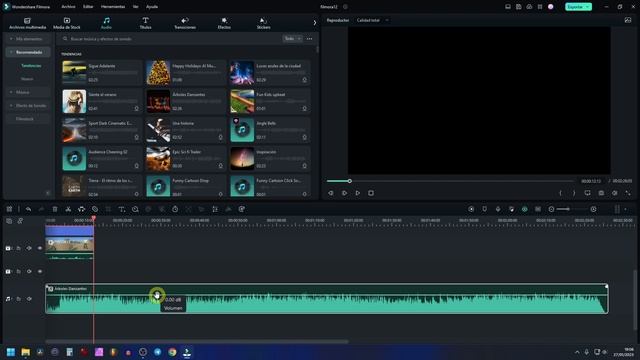Switch to the Títulos tab
Viewport: 640px width, 360px height.
coord(145,23)
